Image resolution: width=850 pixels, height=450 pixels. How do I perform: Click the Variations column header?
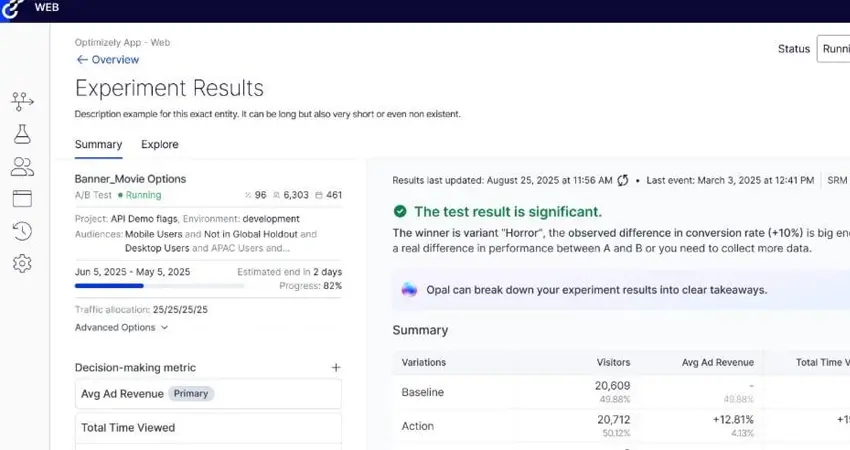[x=424, y=362]
